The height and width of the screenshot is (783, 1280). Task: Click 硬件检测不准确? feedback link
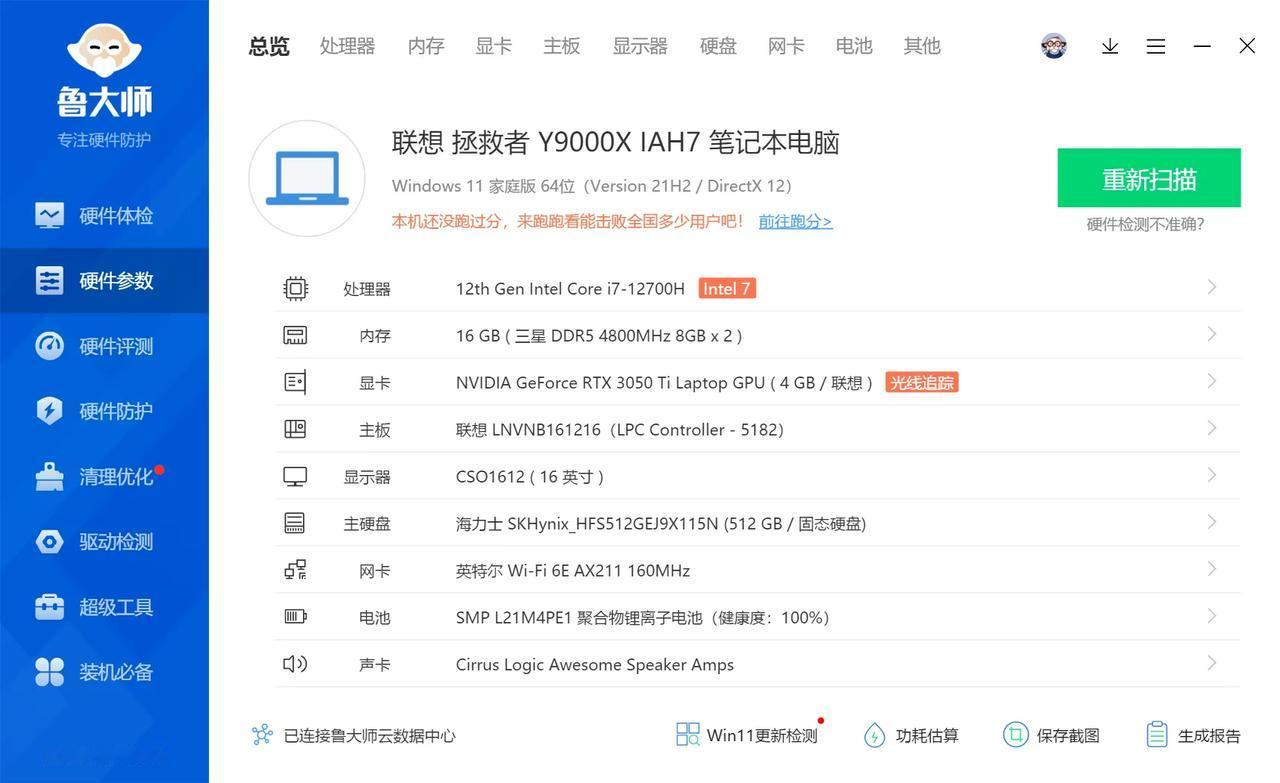[1146, 224]
